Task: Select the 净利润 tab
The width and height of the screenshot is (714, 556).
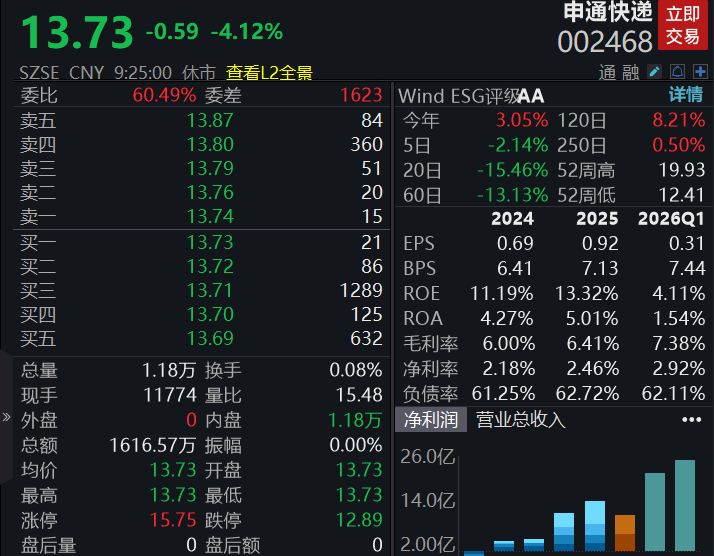Action: 431,419
